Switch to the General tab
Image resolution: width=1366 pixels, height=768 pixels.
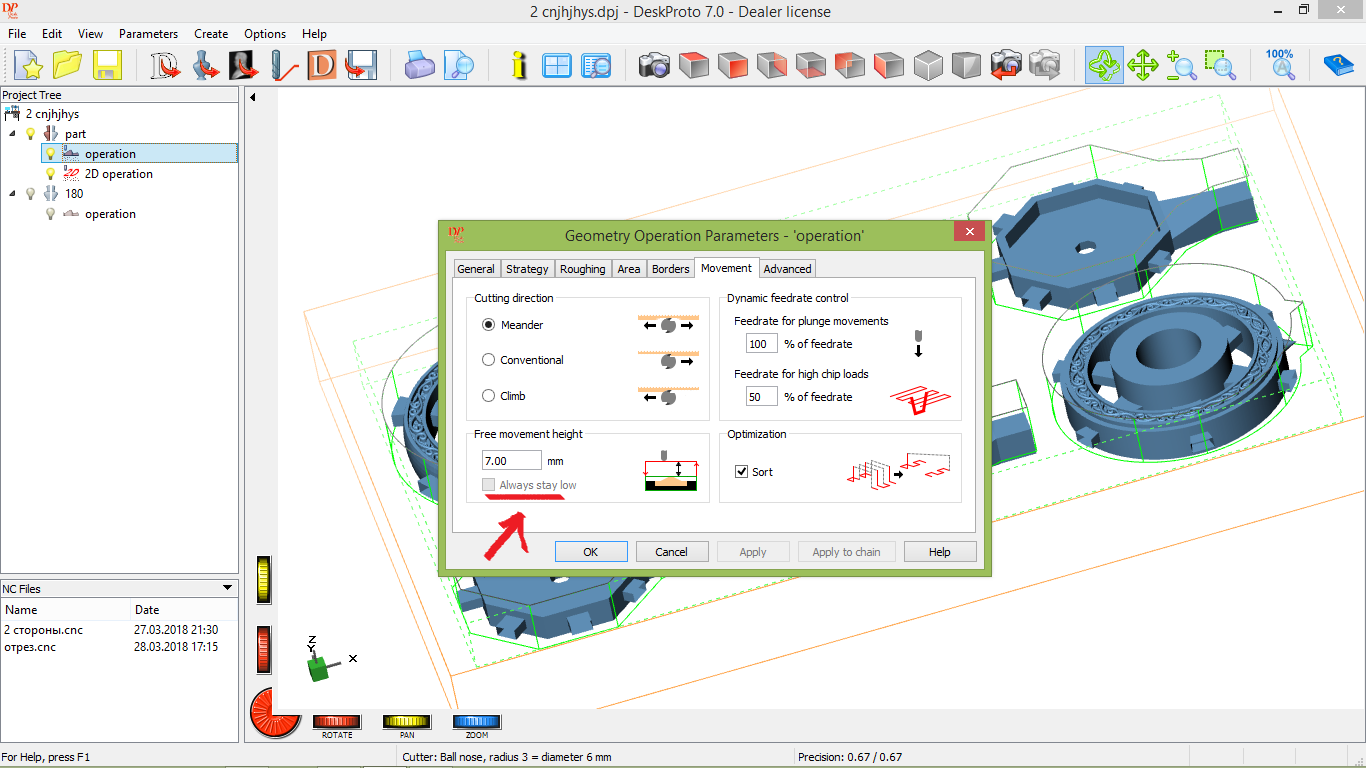[x=476, y=269]
